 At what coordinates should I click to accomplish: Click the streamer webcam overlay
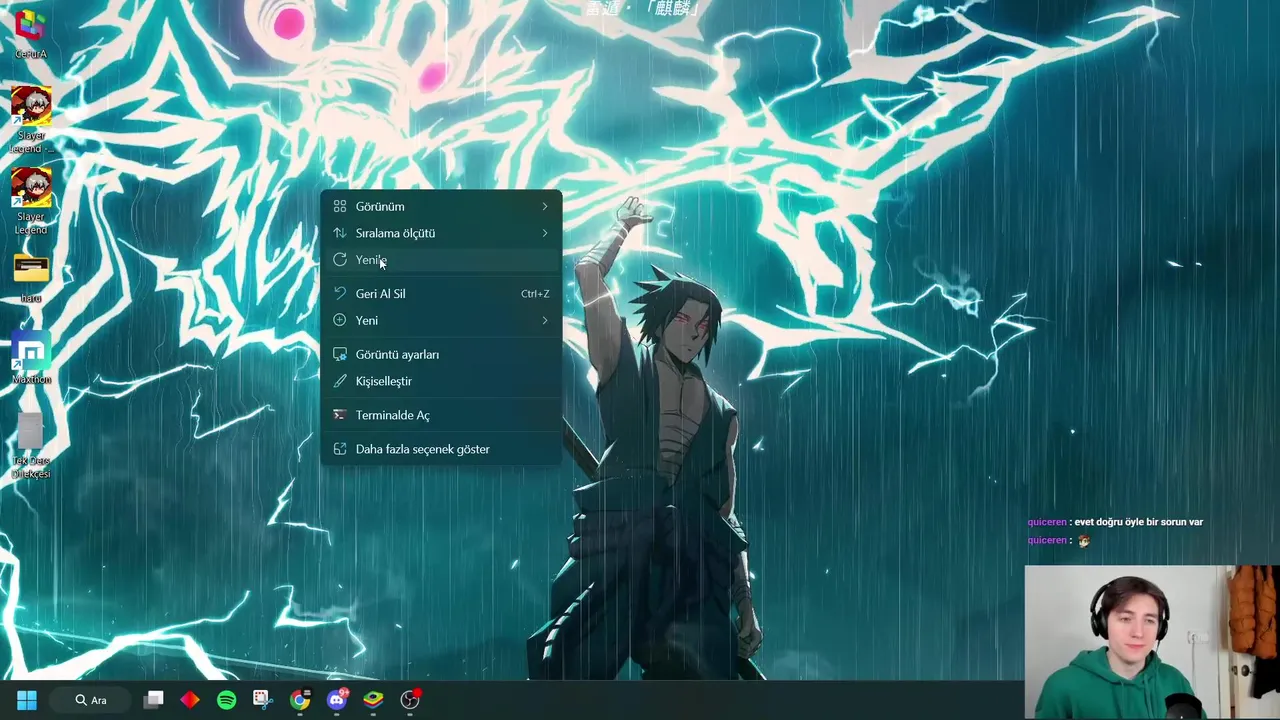(1152, 642)
